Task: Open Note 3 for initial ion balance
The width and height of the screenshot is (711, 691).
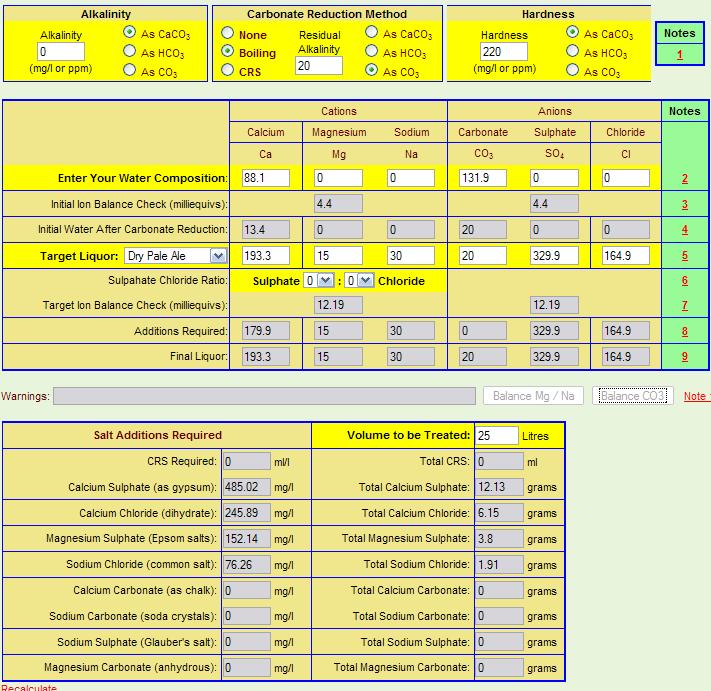Action: tap(685, 204)
